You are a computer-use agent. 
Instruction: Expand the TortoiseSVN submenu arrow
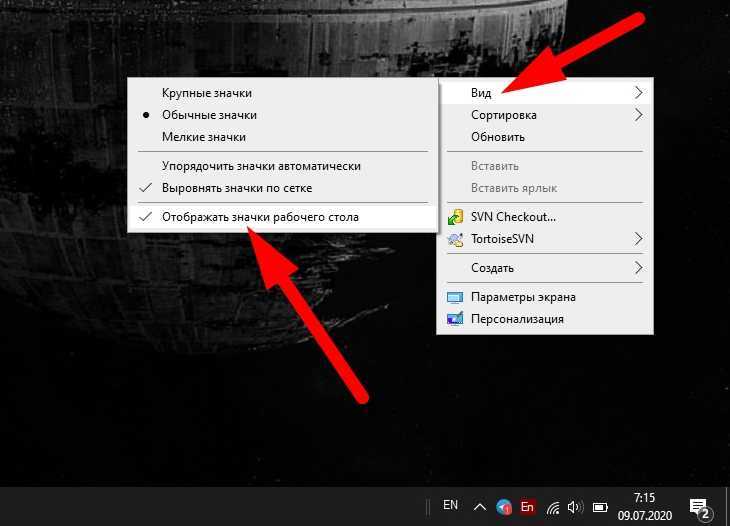639,239
